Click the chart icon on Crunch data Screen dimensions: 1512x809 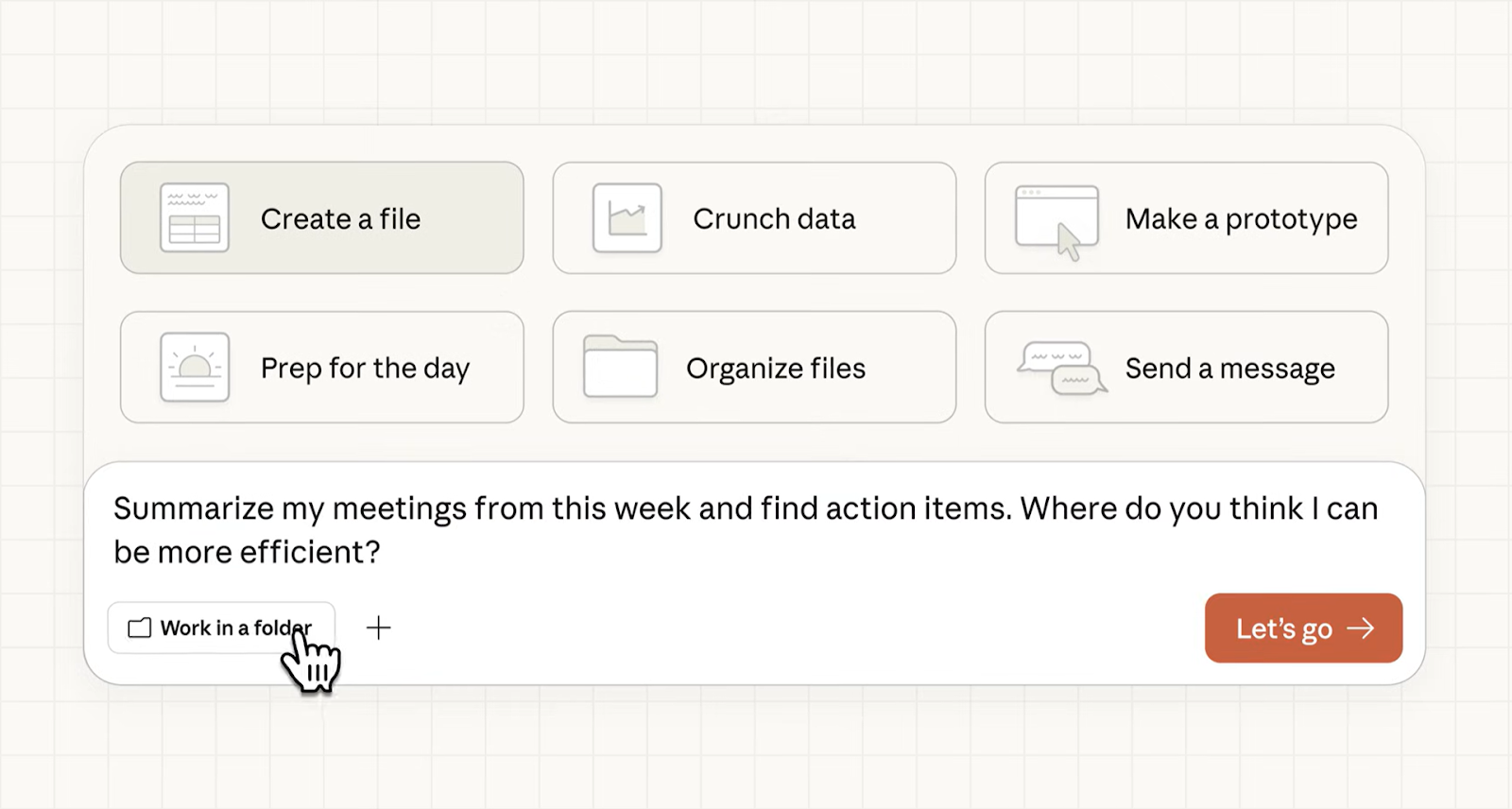[627, 218]
